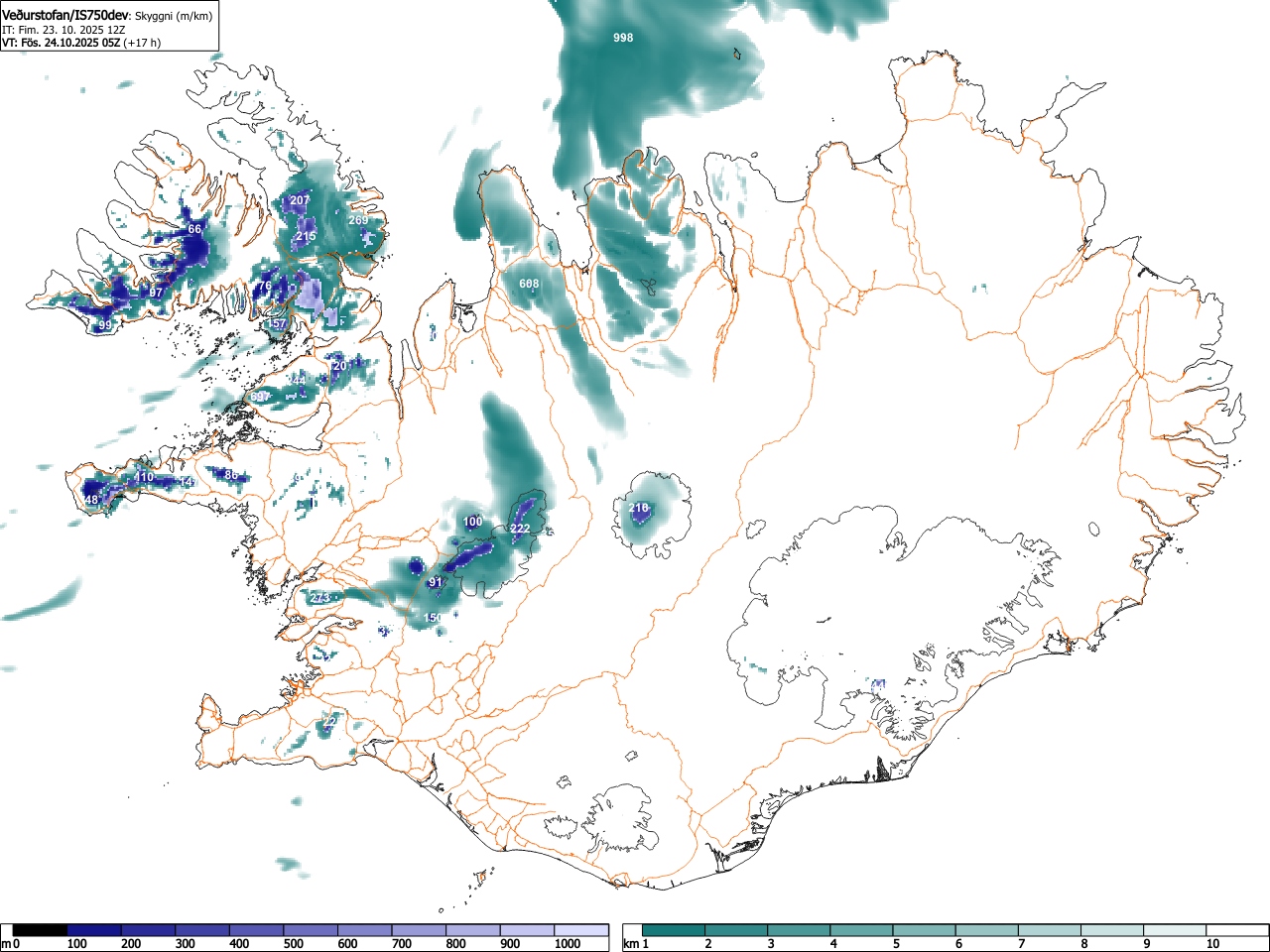Click the 157 value on the map
Image resolution: width=1270 pixels, height=952 pixels.
click(277, 323)
